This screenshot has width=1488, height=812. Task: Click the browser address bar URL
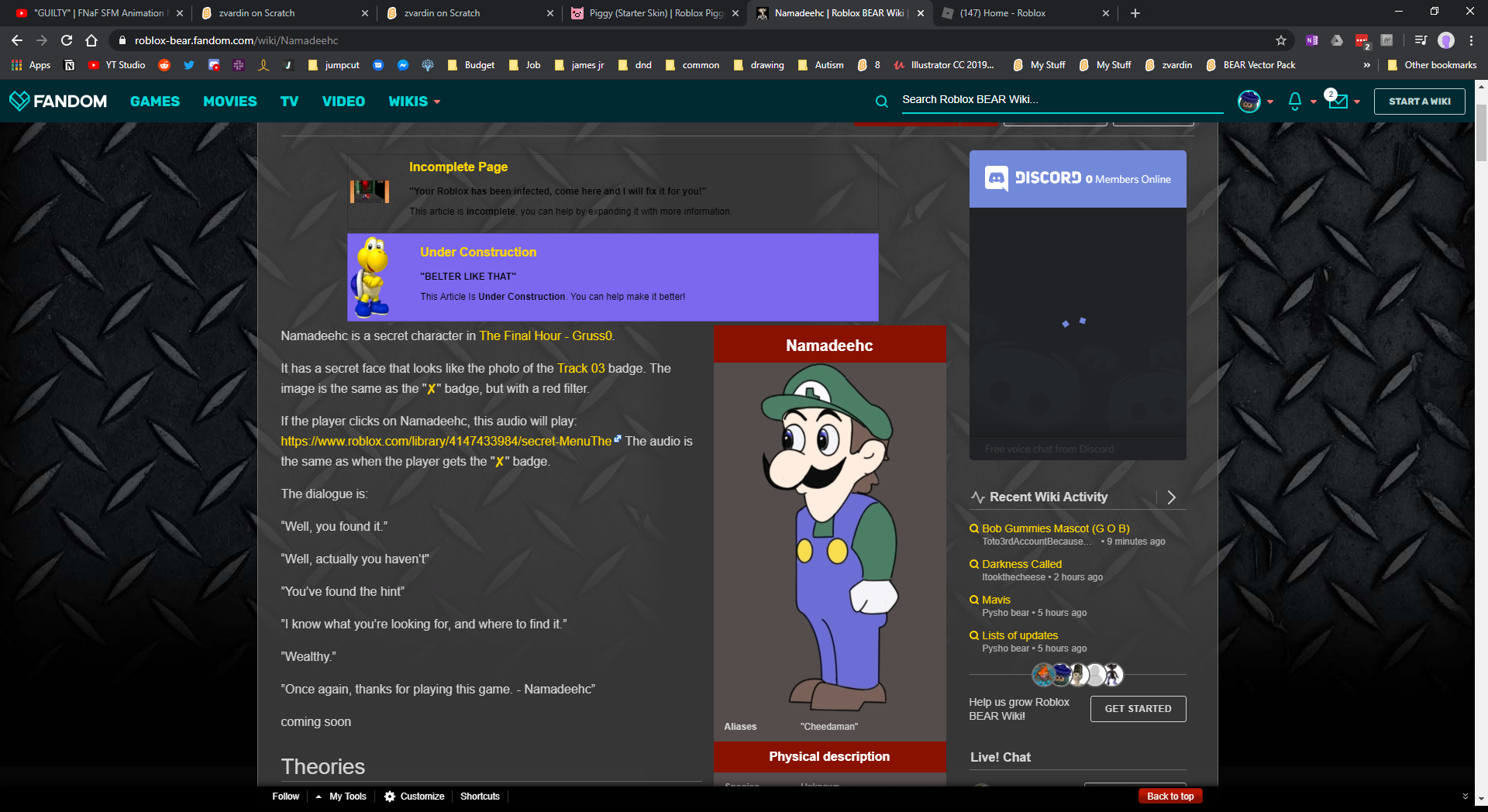coord(236,40)
